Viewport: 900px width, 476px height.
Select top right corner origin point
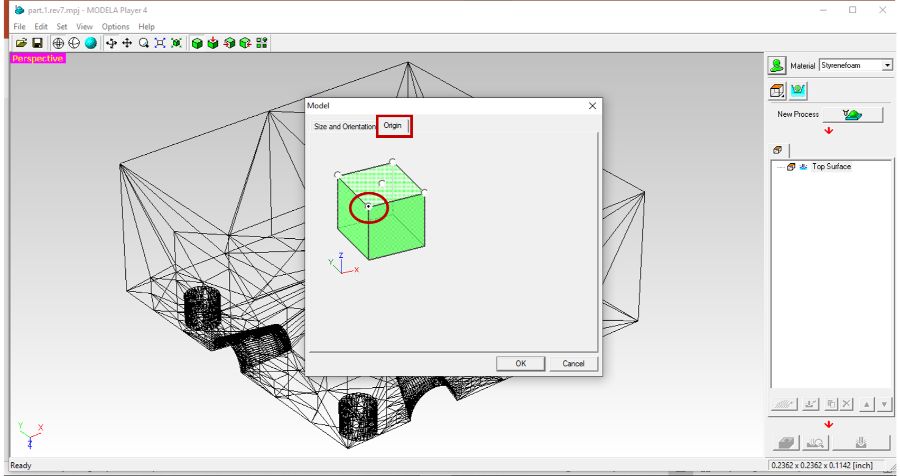pyautogui.click(x=424, y=191)
